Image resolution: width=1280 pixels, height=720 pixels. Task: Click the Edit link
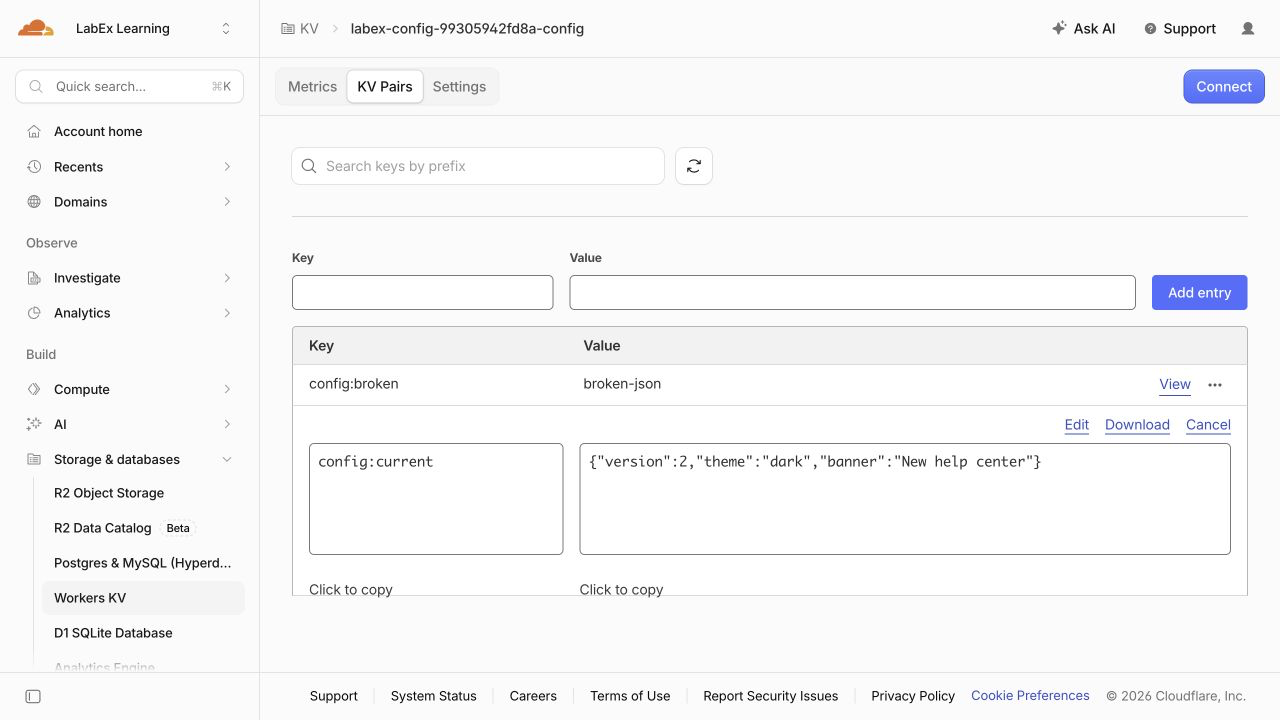[1077, 425]
